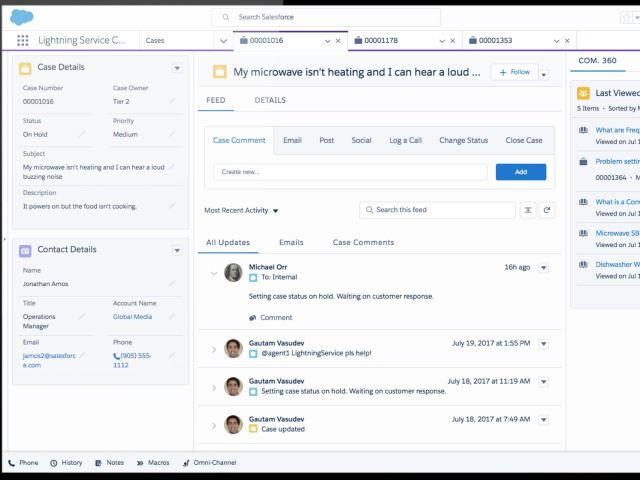Collapse Michael Orr's feed post
Image resolution: width=640 pixels, height=480 pixels.
(214, 273)
